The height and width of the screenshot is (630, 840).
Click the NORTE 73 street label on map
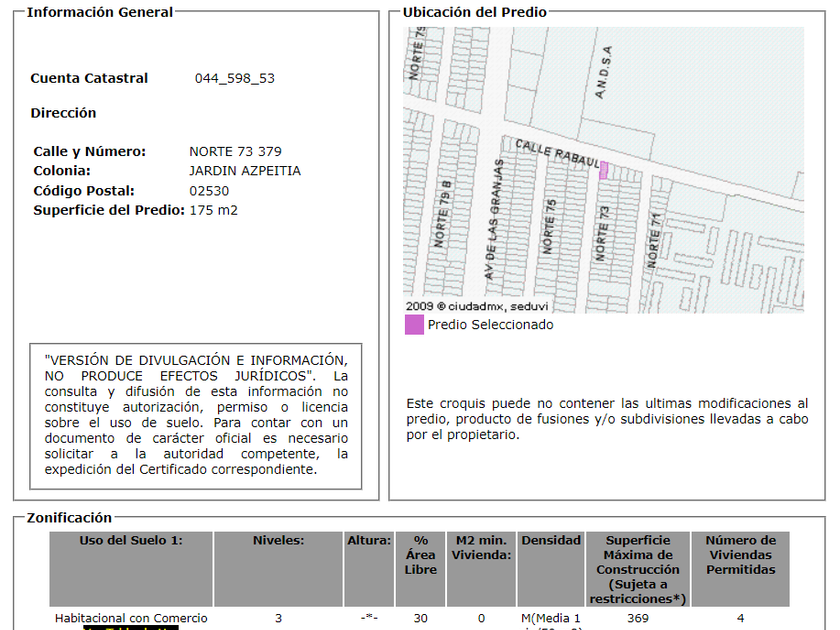pyautogui.click(x=602, y=234)
